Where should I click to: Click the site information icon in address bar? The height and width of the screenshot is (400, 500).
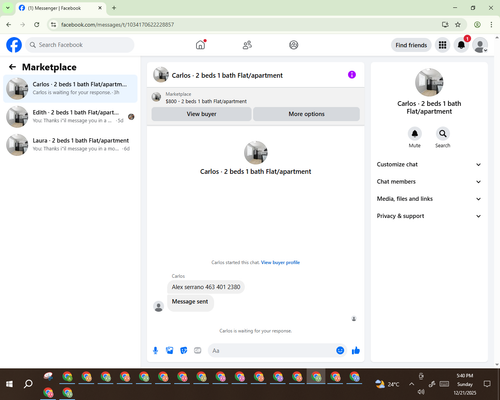click(x=53, y=24)
